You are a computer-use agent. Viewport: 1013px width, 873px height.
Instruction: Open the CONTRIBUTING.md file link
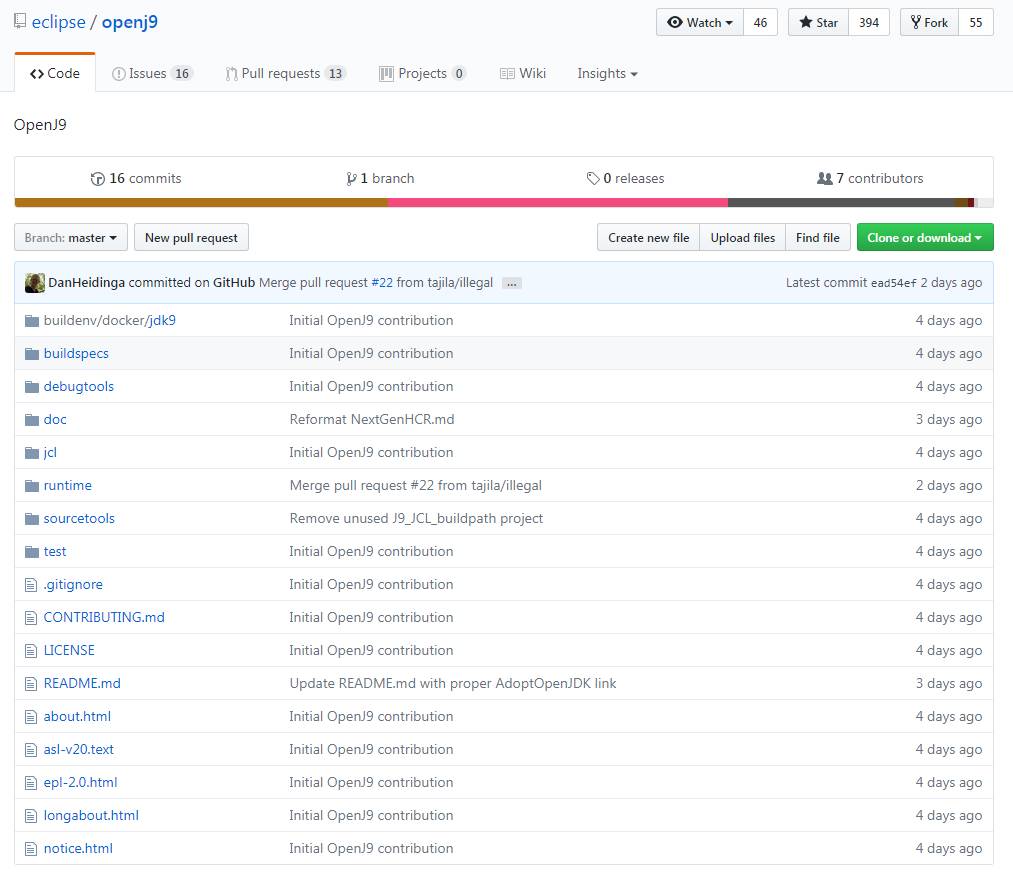click(104, 617)
